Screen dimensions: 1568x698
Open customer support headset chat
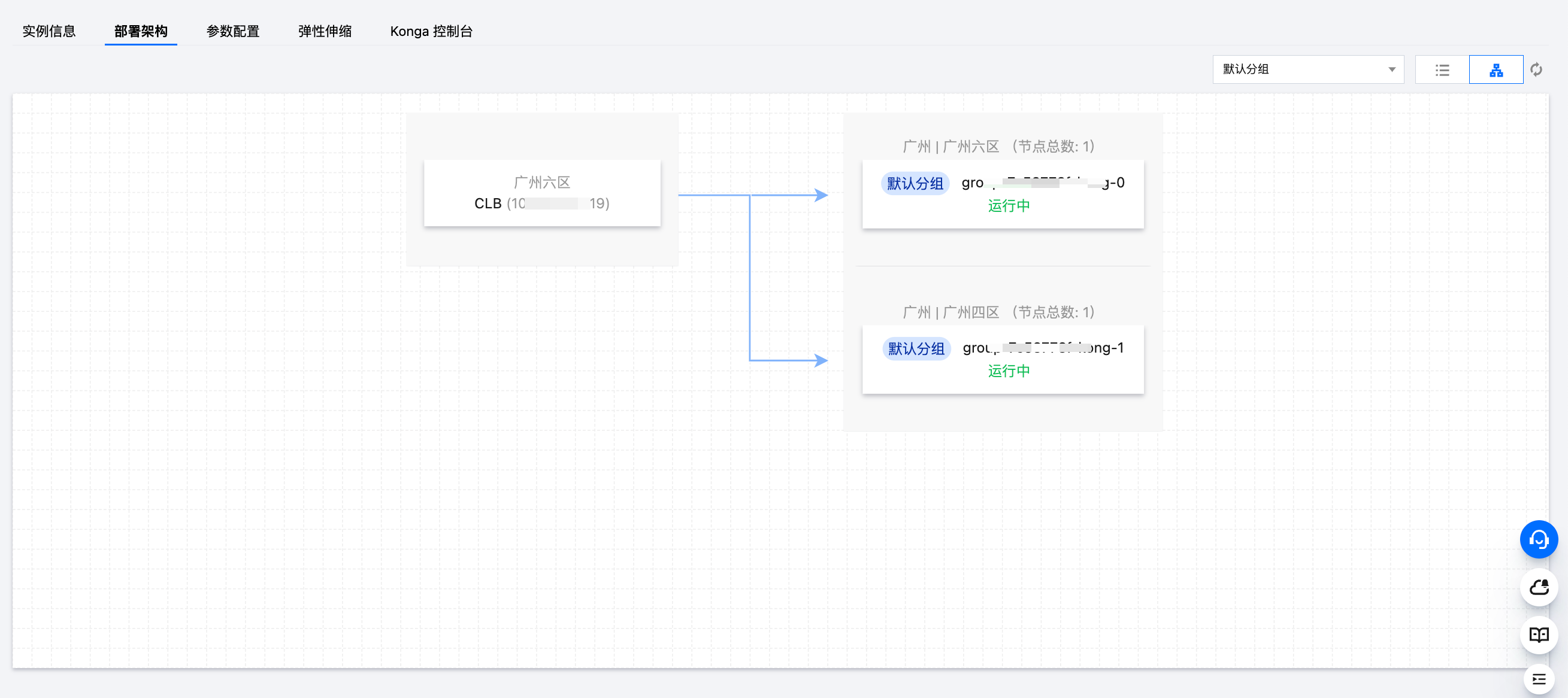1539,539
